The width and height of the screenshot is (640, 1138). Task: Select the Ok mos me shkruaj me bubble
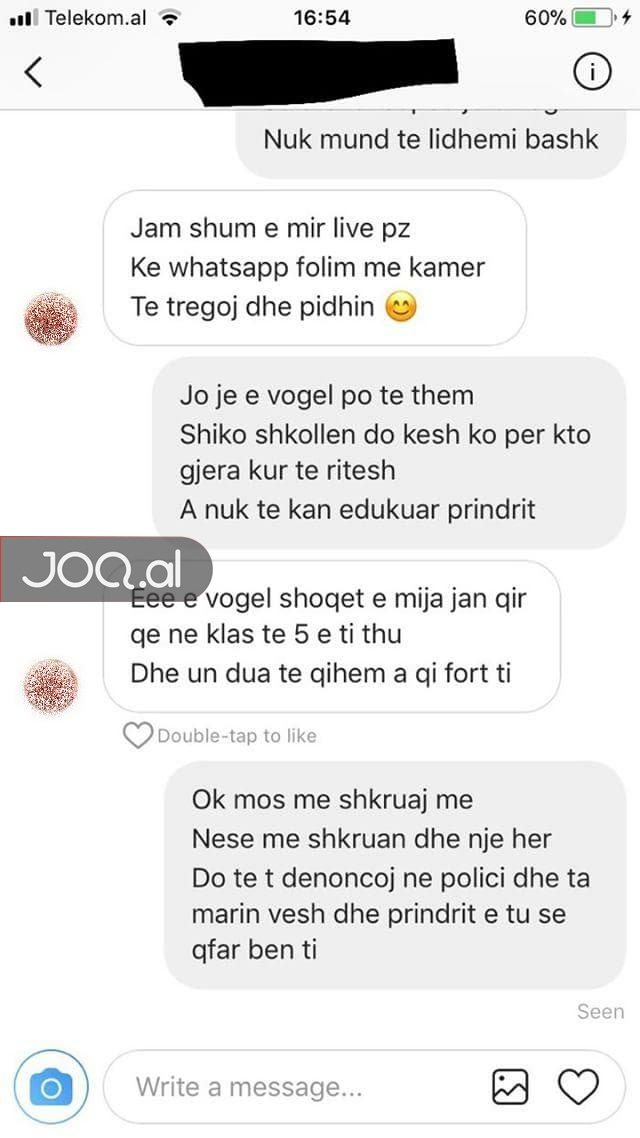coord(395,875)
